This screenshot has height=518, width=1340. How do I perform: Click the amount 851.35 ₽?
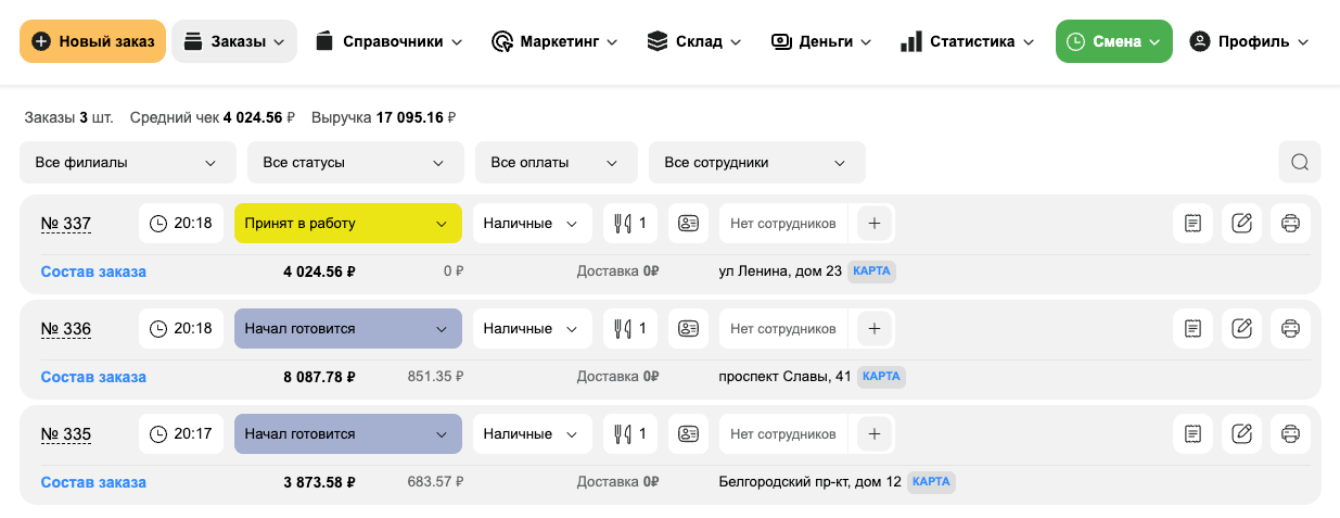[x=435, y=377]
